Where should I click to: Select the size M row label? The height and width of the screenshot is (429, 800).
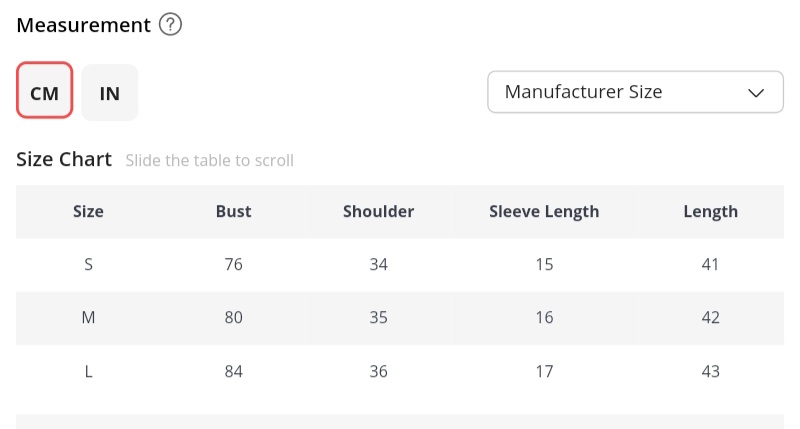(x=88, y=318)
